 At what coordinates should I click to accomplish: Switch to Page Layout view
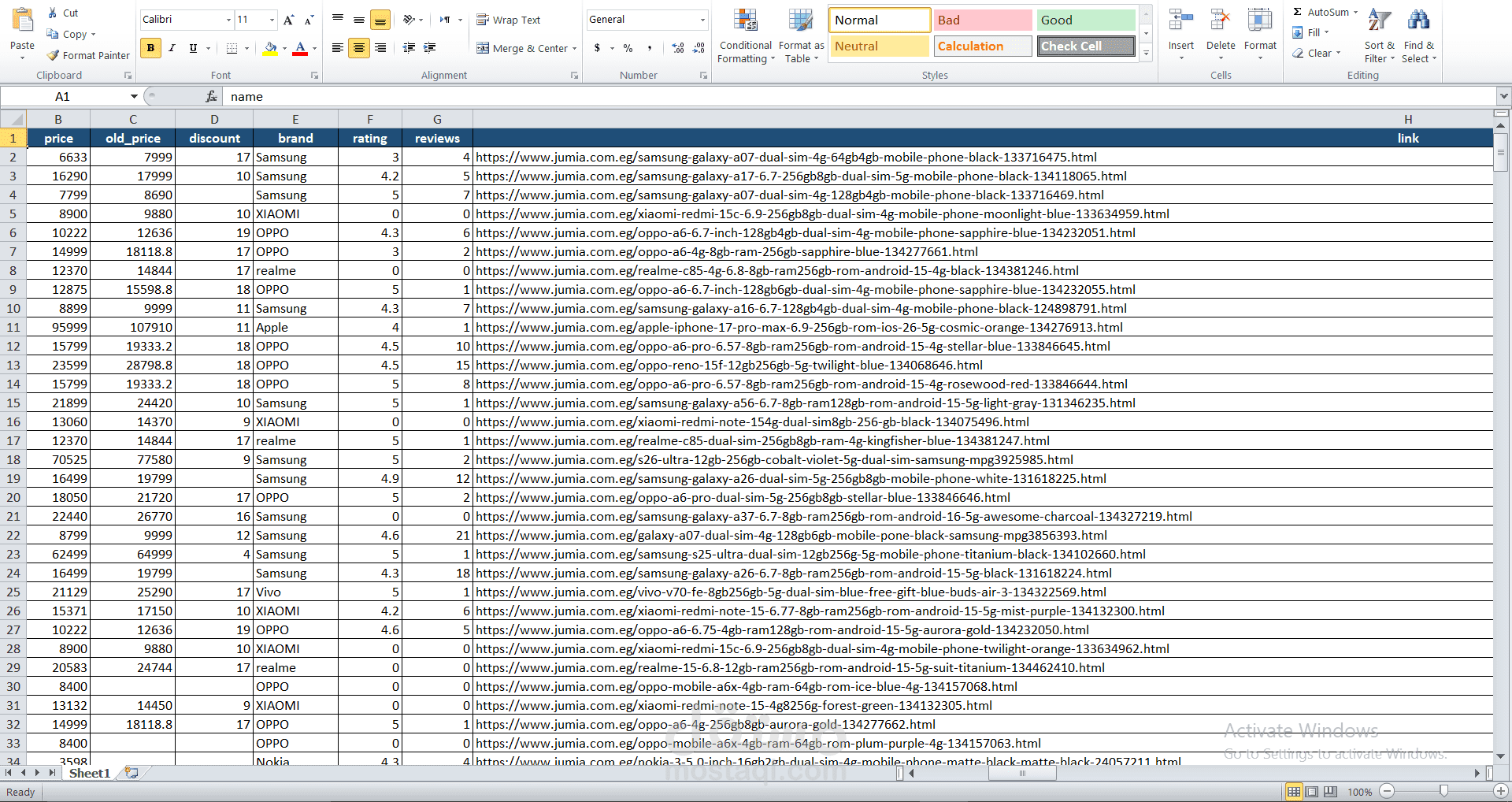[x=1312, y=792]
